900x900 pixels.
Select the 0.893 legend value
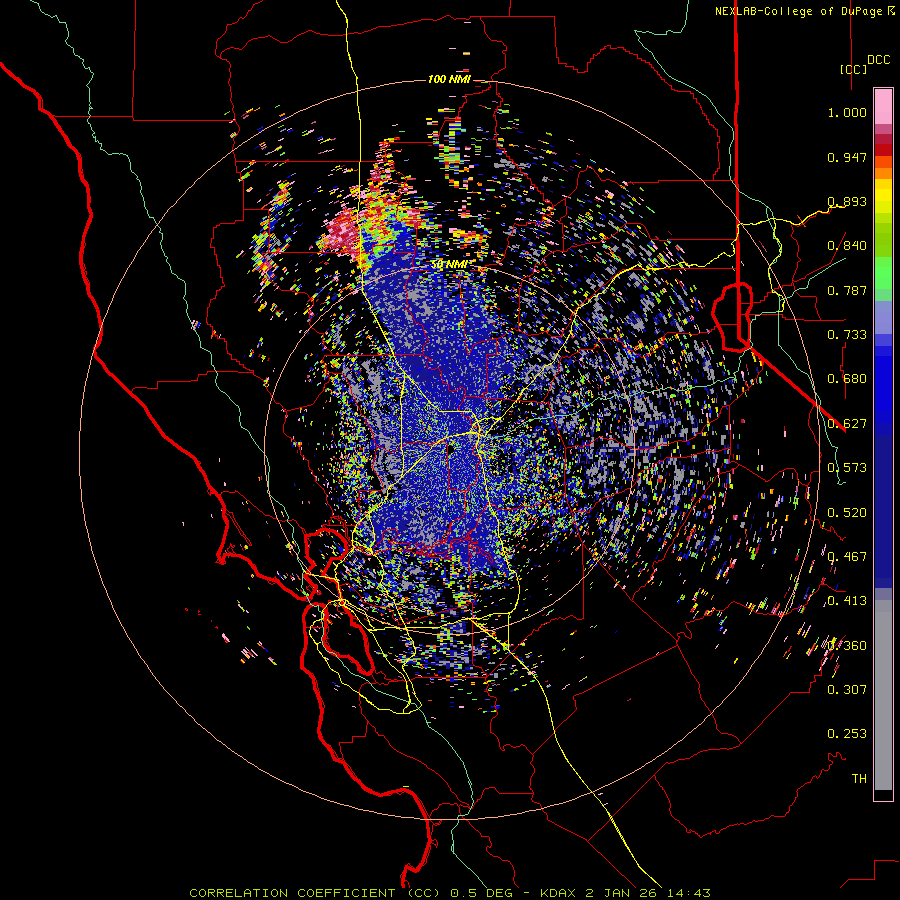tap(847, 201)
